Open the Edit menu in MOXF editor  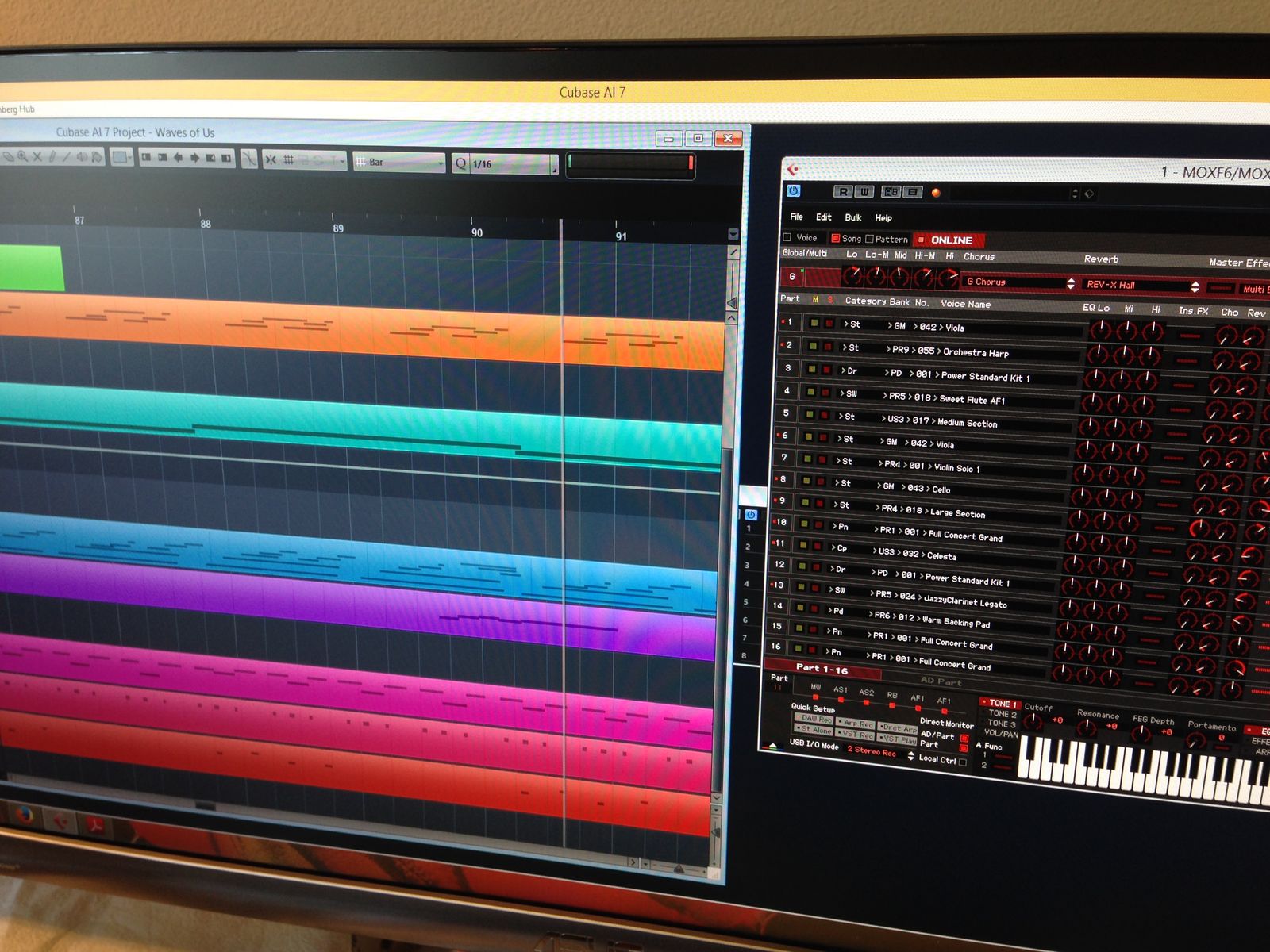(x=824, y=217)
